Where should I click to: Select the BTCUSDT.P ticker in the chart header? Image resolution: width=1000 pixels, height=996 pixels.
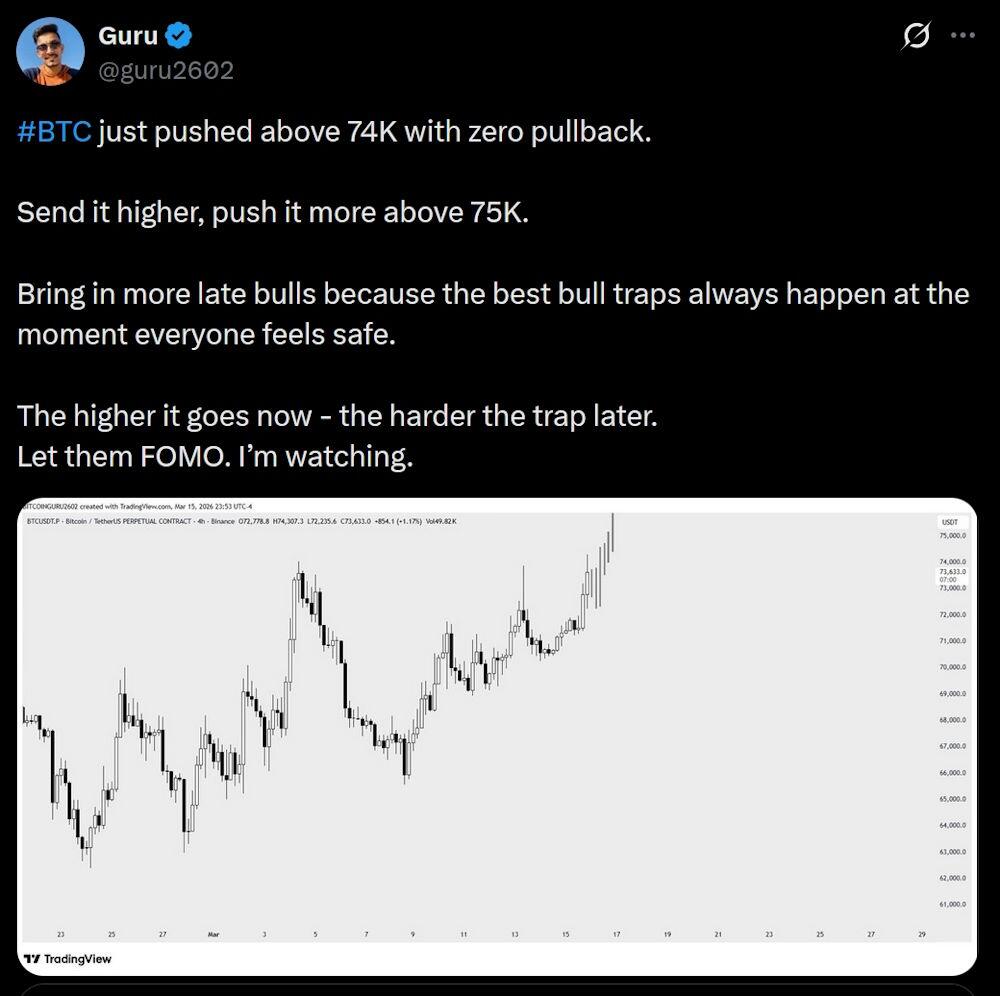coord(45,520)
